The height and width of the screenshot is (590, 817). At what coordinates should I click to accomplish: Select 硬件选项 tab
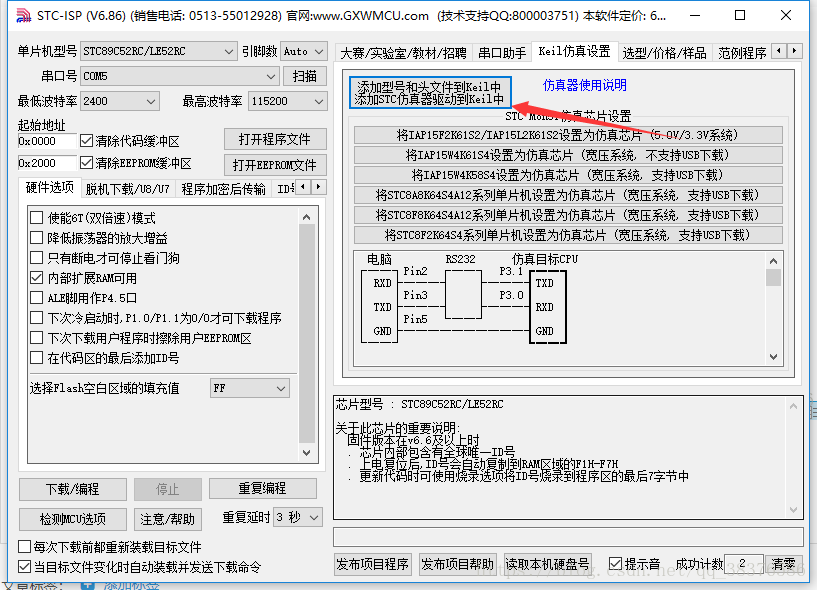point(49,188)
